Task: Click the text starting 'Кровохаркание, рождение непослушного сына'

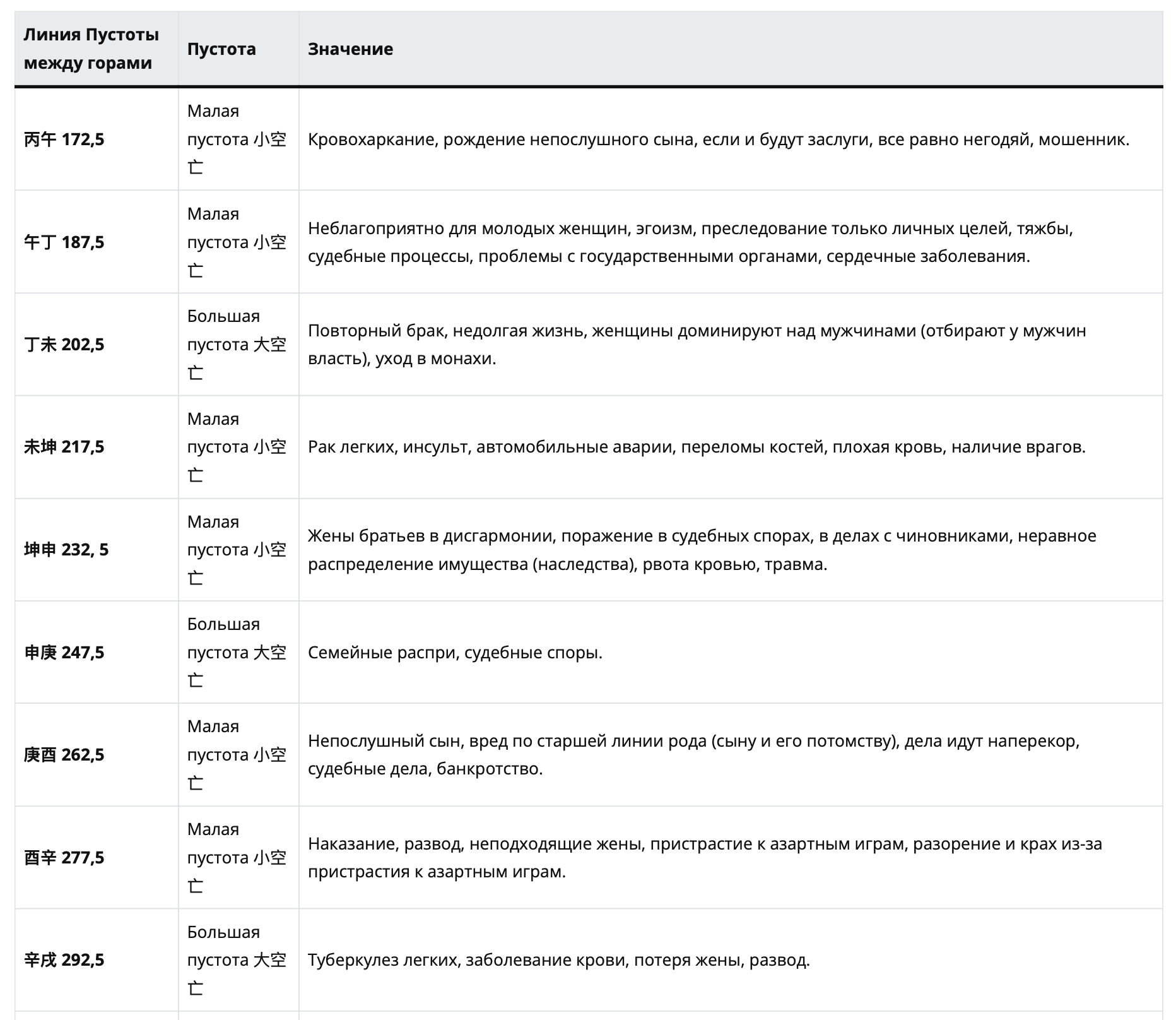Action: [718, 139]
